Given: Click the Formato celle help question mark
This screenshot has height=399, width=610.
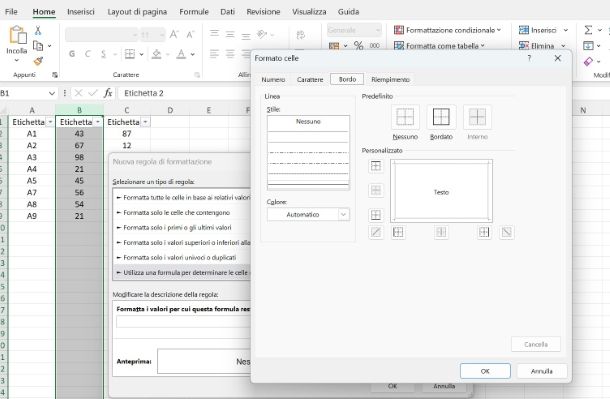Looking at the screenshot, I should coord(529,58).
